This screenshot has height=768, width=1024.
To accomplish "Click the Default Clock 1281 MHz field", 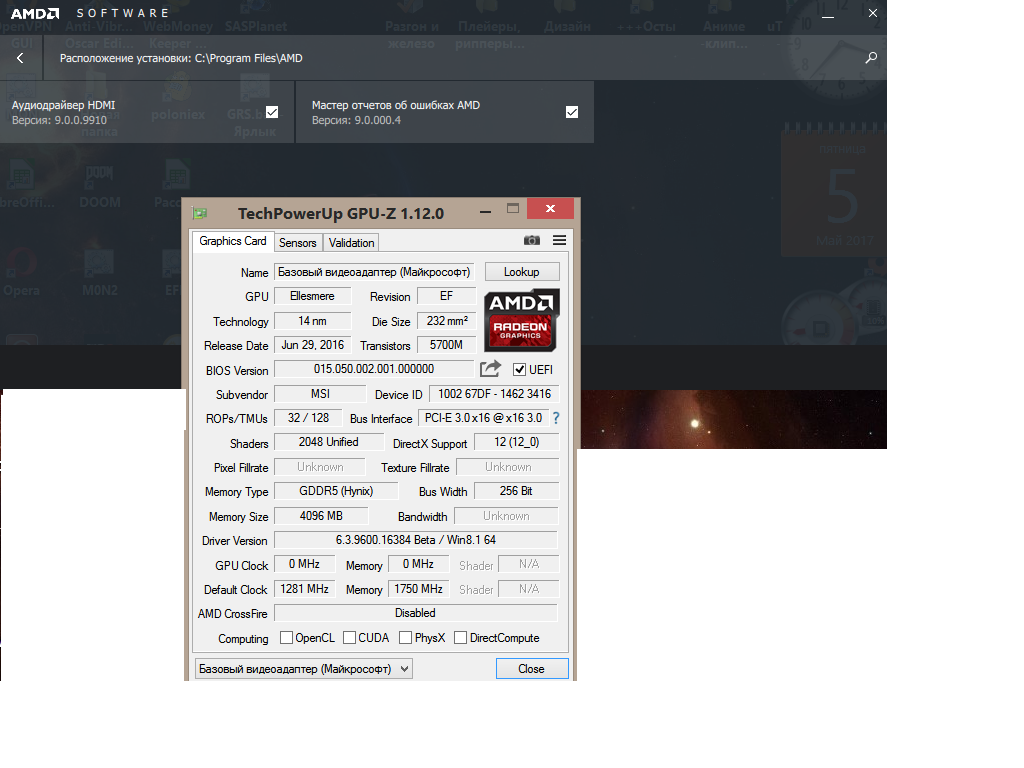I will pos(304,588).
